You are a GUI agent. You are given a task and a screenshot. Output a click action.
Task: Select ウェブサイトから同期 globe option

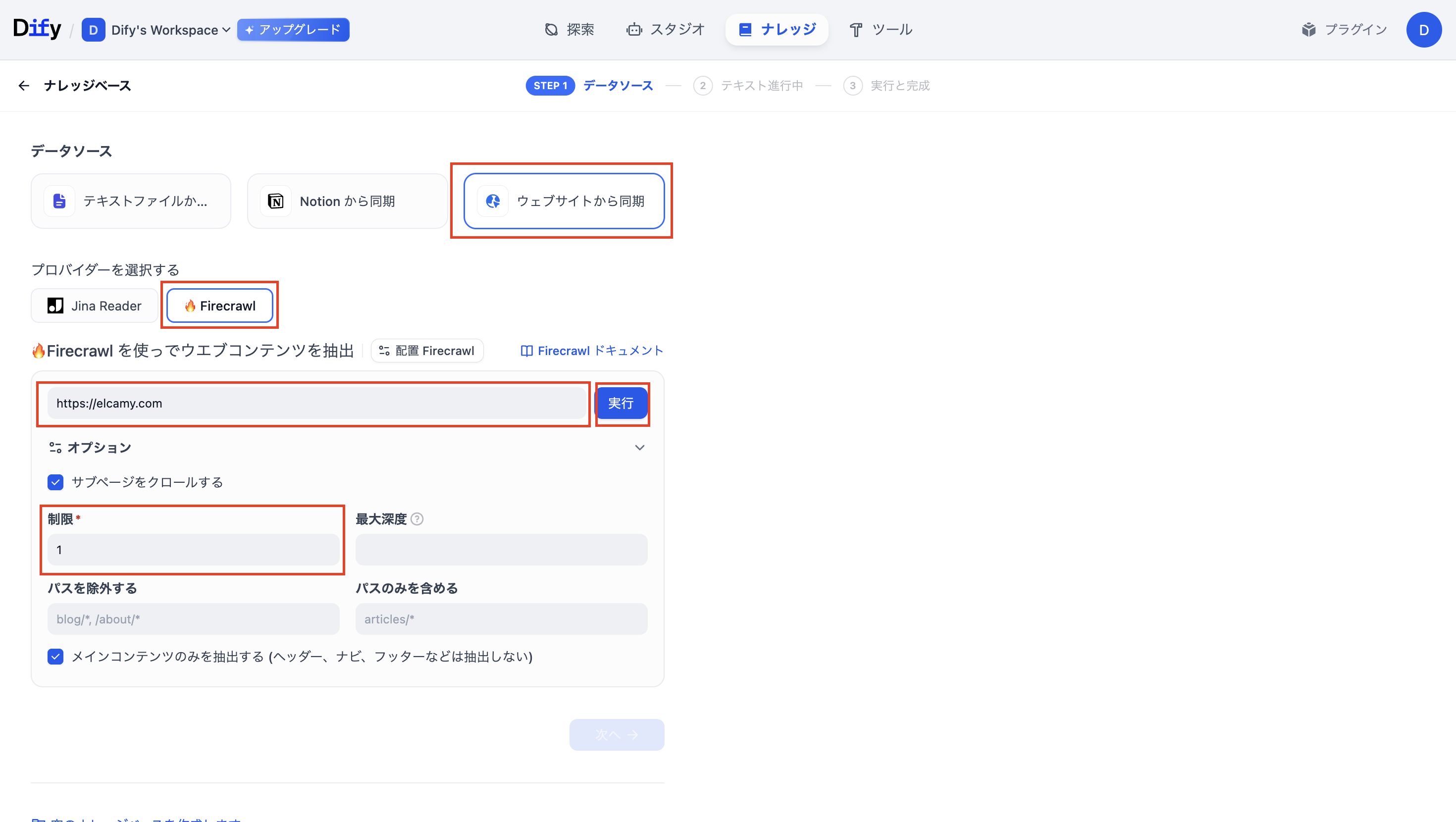[x=564, y=201]
